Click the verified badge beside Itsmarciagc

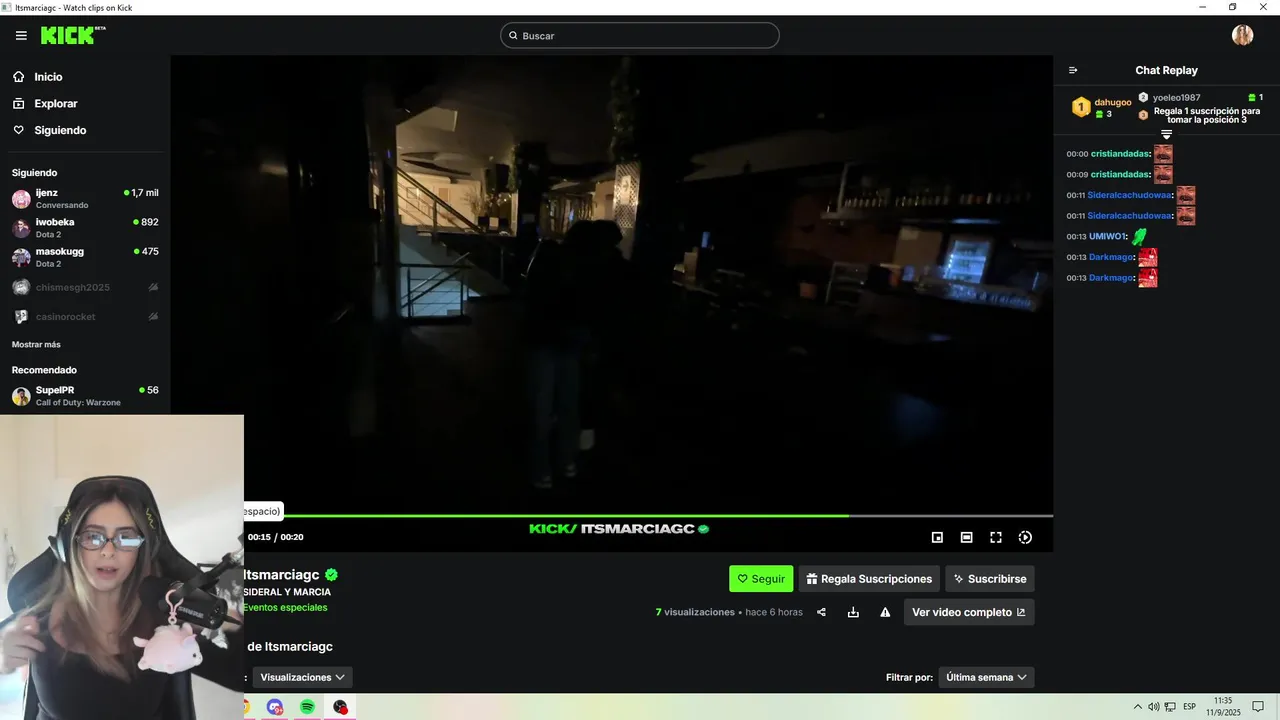pos(331,575)
